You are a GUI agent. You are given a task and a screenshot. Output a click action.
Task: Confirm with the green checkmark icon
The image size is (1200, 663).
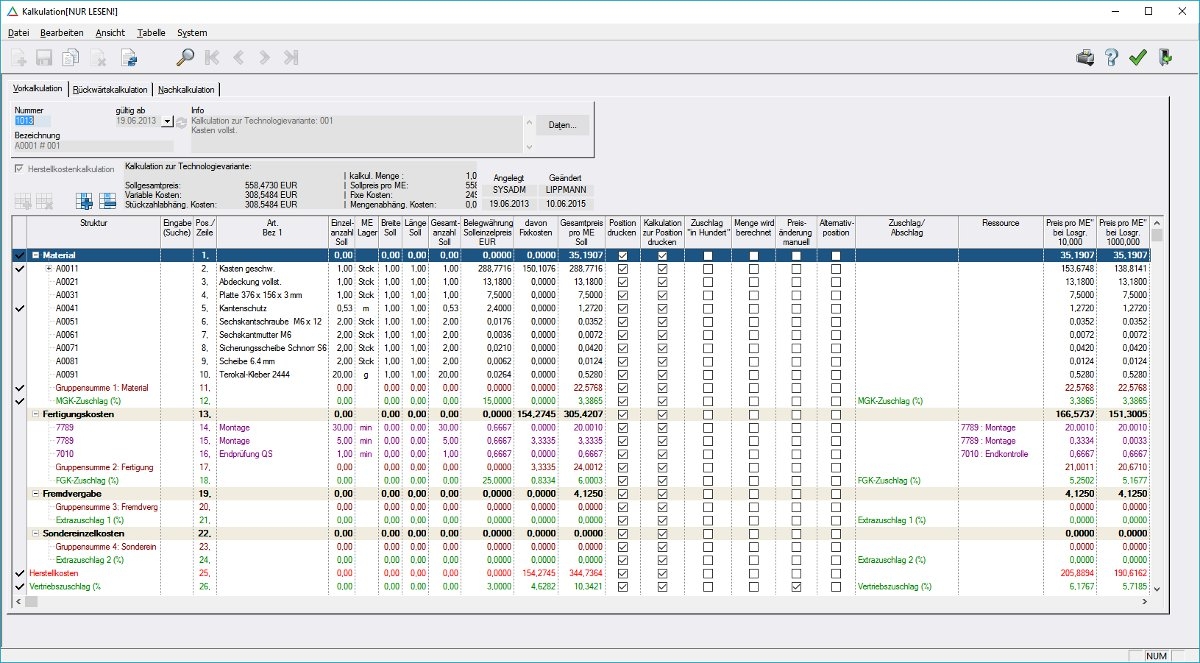point(1137,58)
